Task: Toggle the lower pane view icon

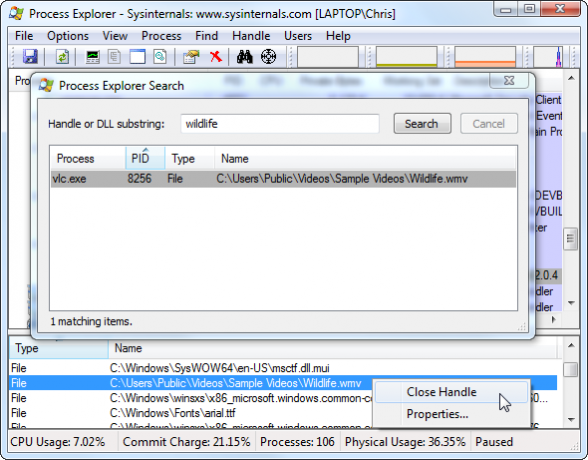Action: 137,57
